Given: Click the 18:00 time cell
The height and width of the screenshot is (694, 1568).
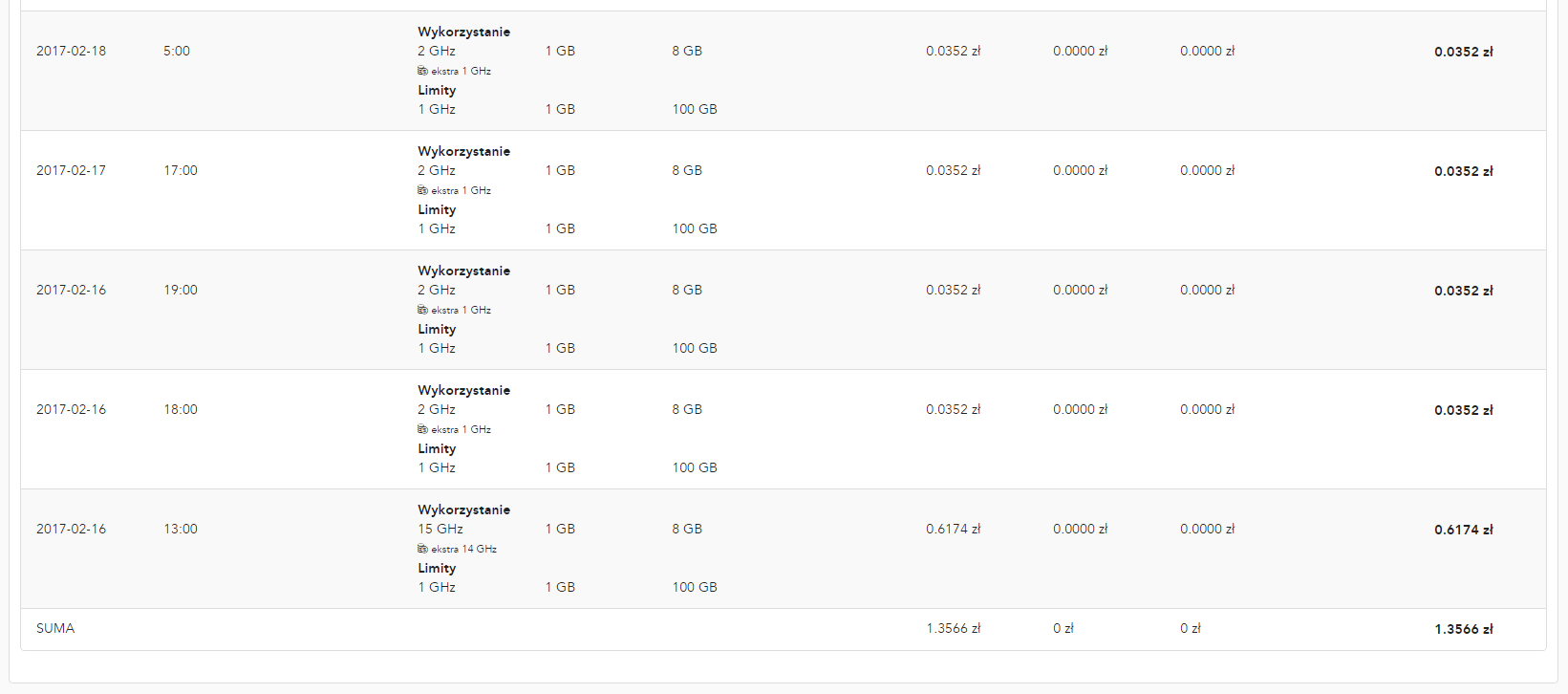Looking at the screenshot, I should tap(181, 409).
